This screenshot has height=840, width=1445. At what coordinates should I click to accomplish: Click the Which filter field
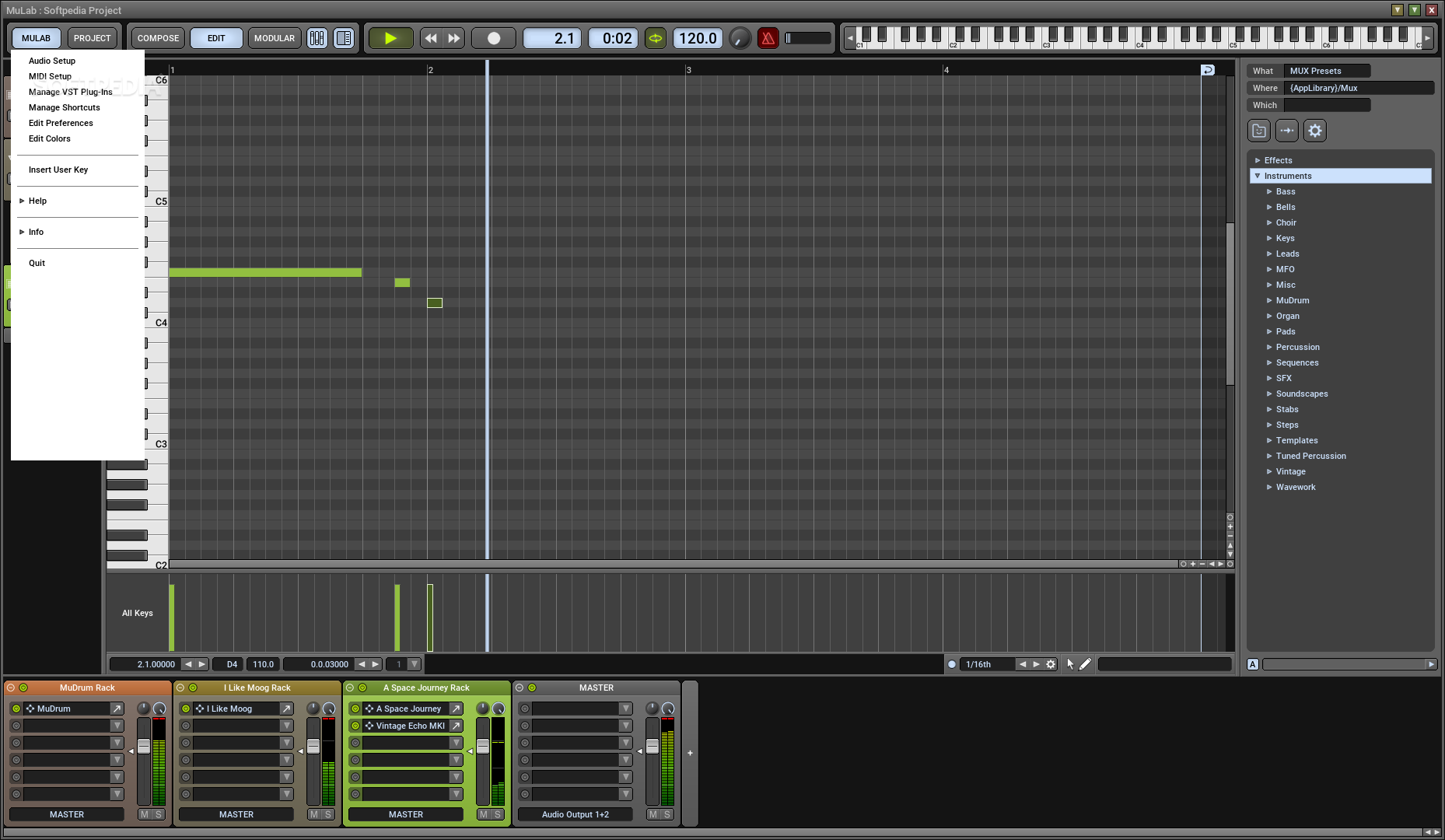click(1327, 105)
